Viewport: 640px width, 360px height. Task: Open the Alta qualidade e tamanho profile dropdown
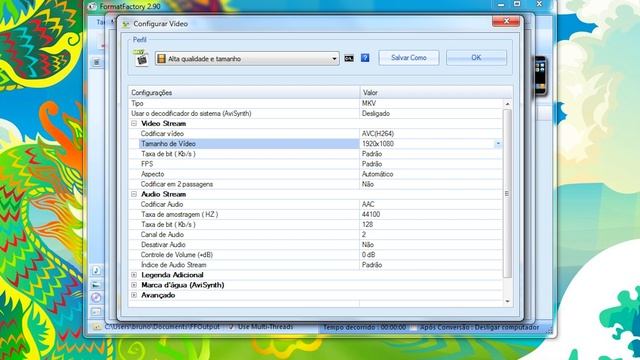click(x=247, y=59)
